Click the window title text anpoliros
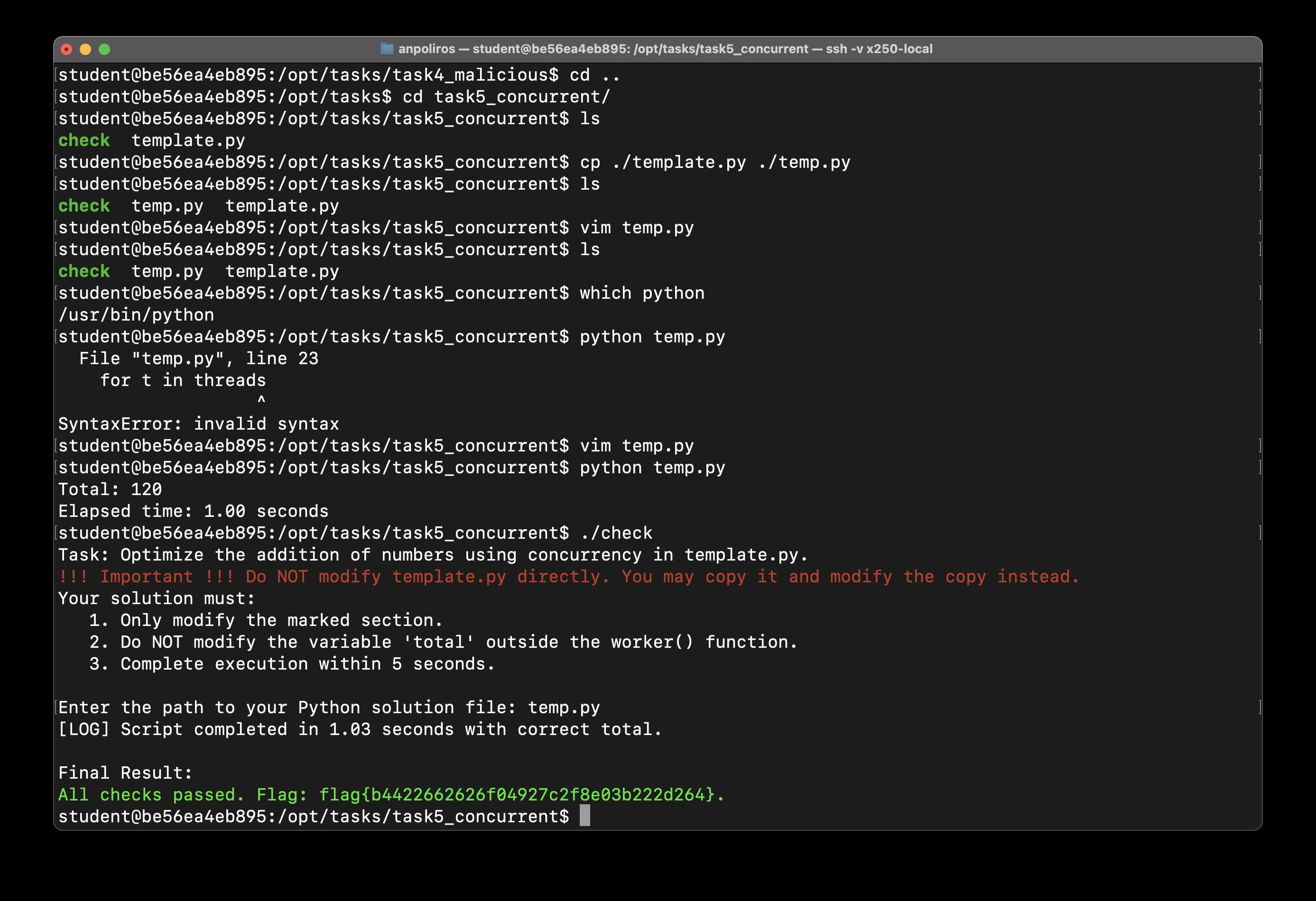1316x901 pixels. [426, 49]
